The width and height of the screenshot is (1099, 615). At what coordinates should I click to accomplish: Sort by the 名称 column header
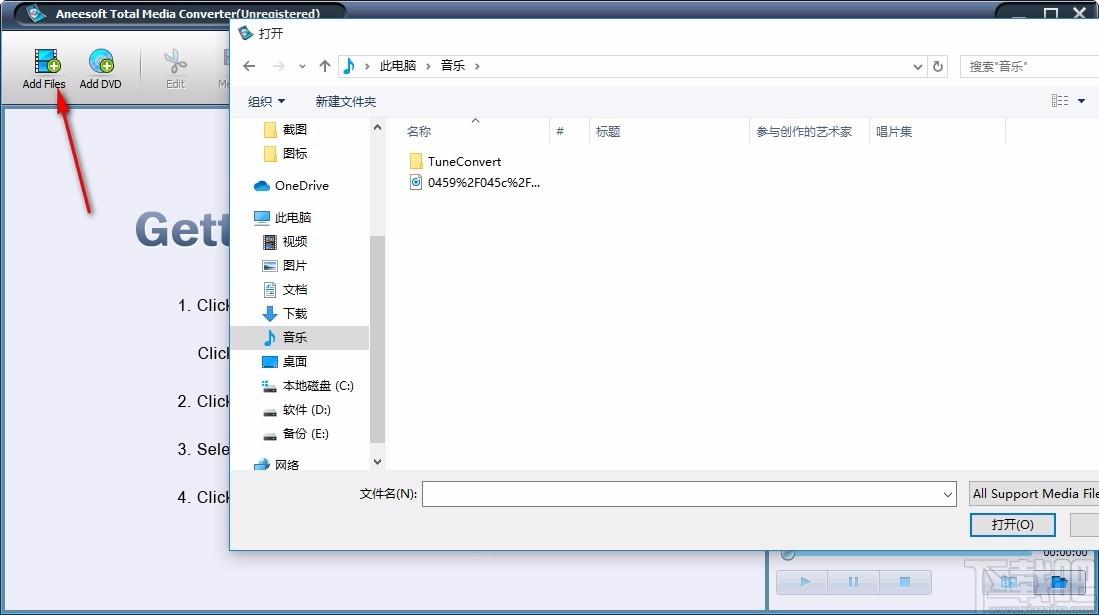[419, 131]
